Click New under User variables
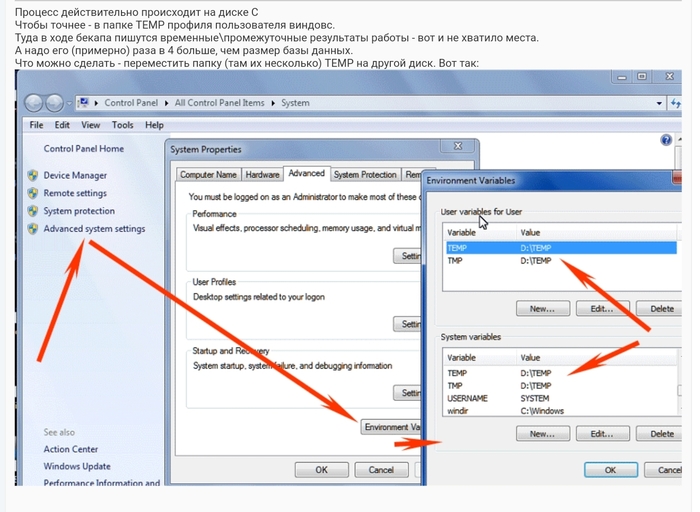 pyautogui.click(x=543, y=308)
